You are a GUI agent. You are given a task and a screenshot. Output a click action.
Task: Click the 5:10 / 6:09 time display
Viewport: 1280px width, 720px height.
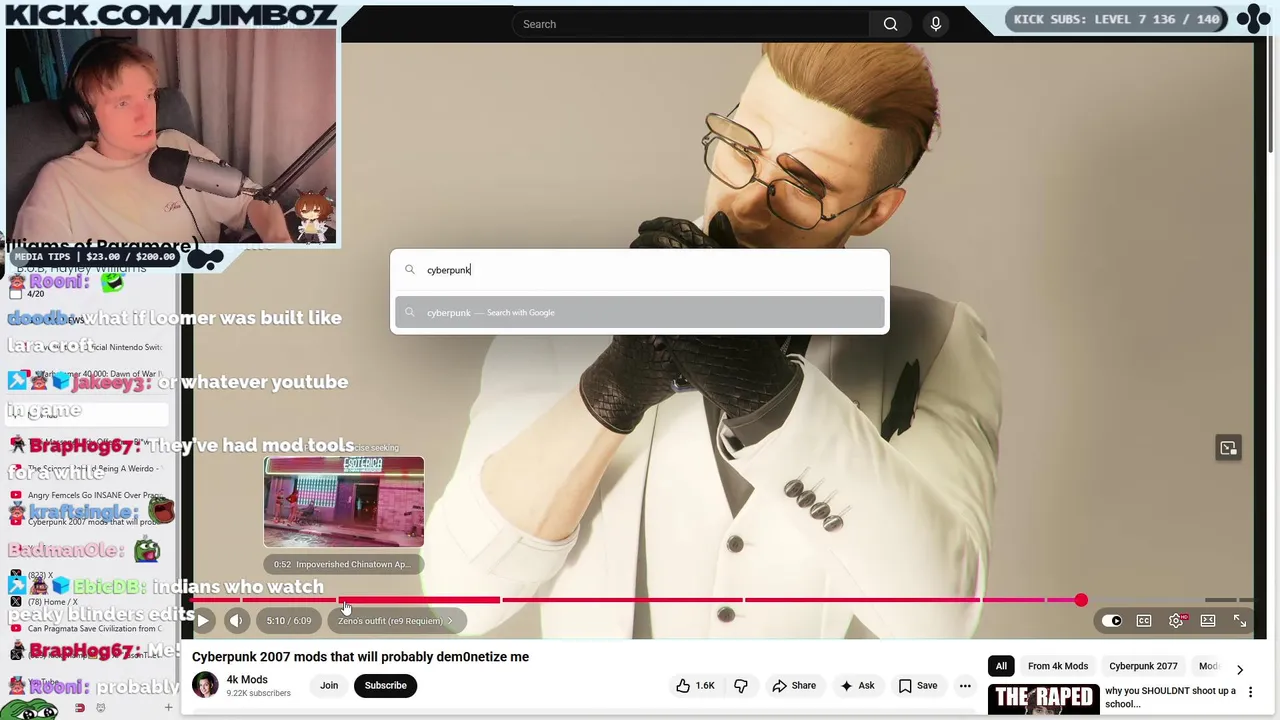tap(289, 621)
